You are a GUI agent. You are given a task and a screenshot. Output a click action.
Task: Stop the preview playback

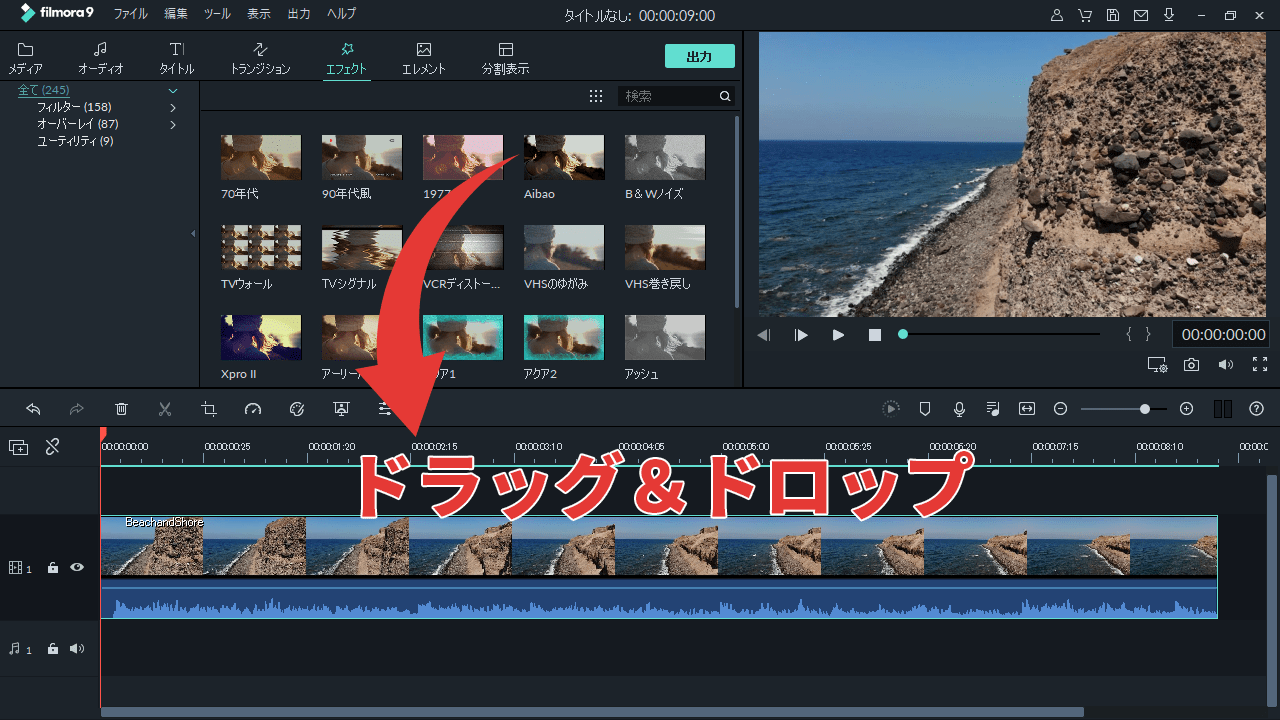(x=875, y=335)
